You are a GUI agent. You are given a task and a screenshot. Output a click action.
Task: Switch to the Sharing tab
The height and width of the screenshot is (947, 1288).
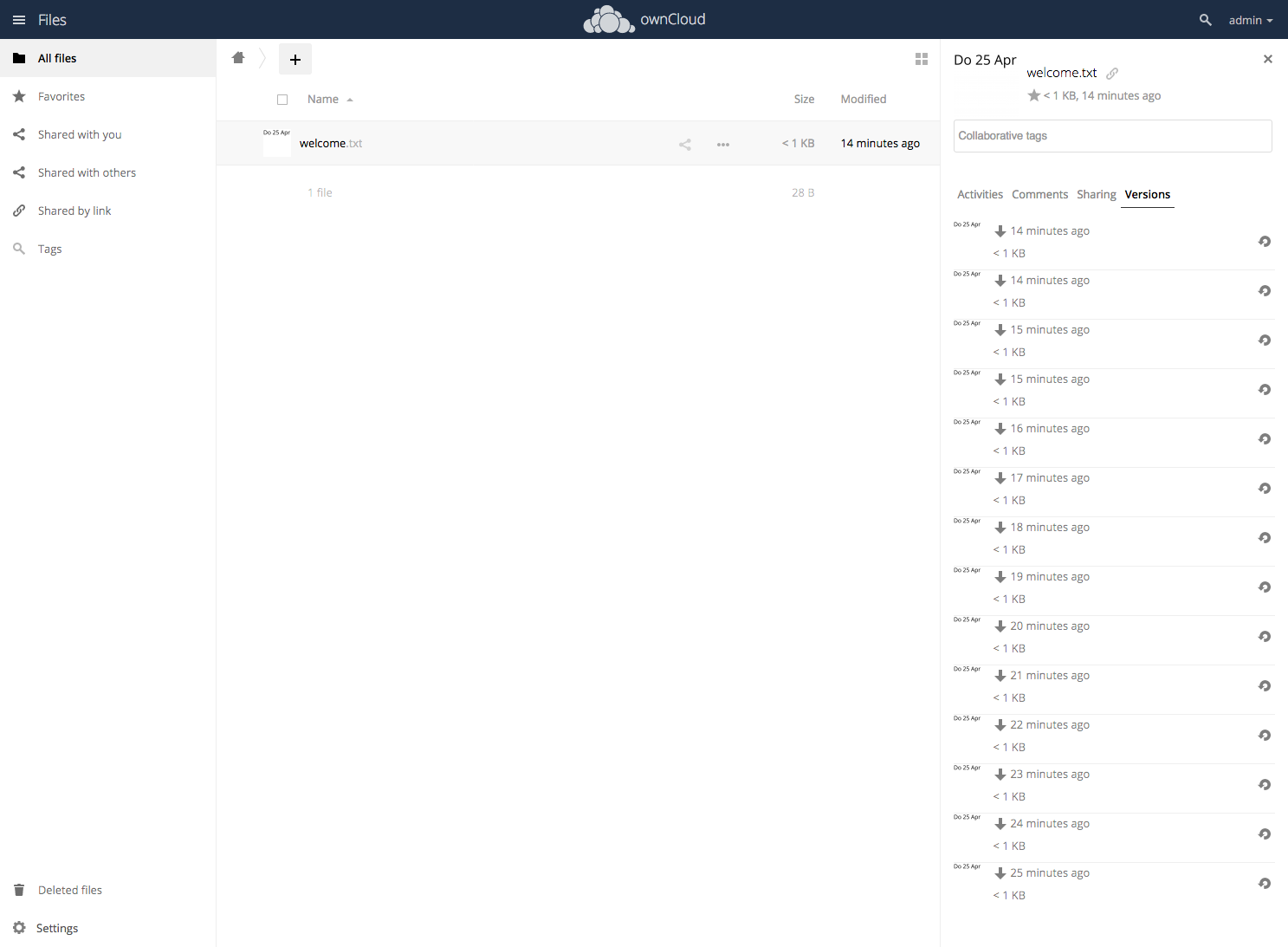click(1096, 194)
